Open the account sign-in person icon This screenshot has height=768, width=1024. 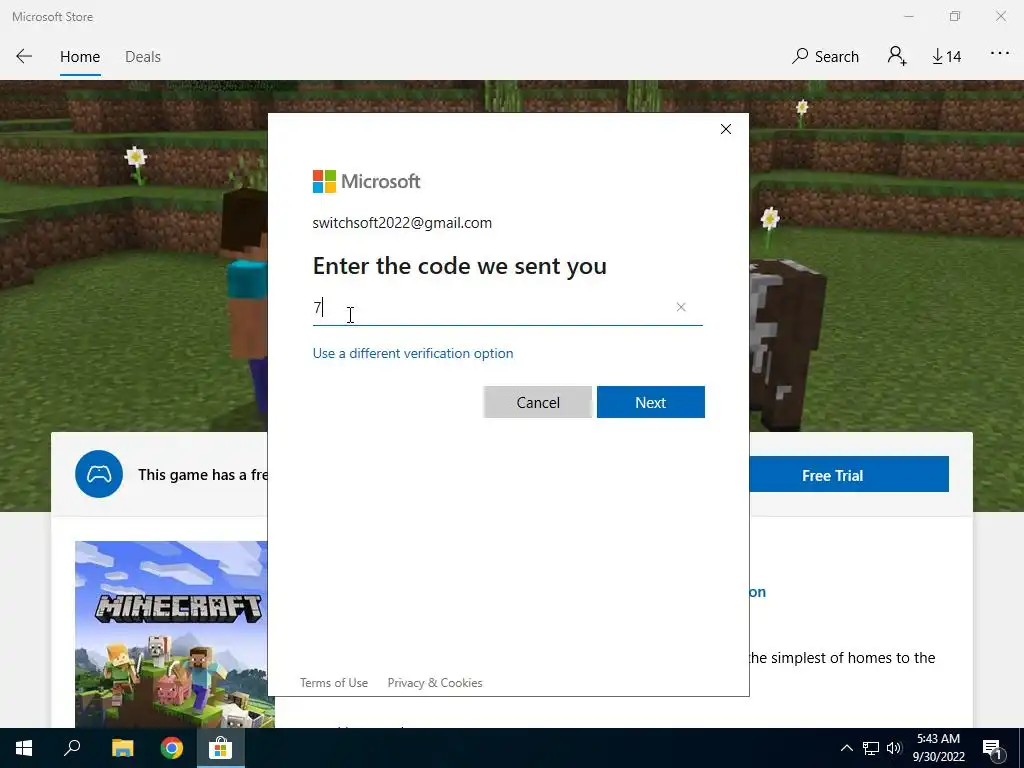point(897,56)
